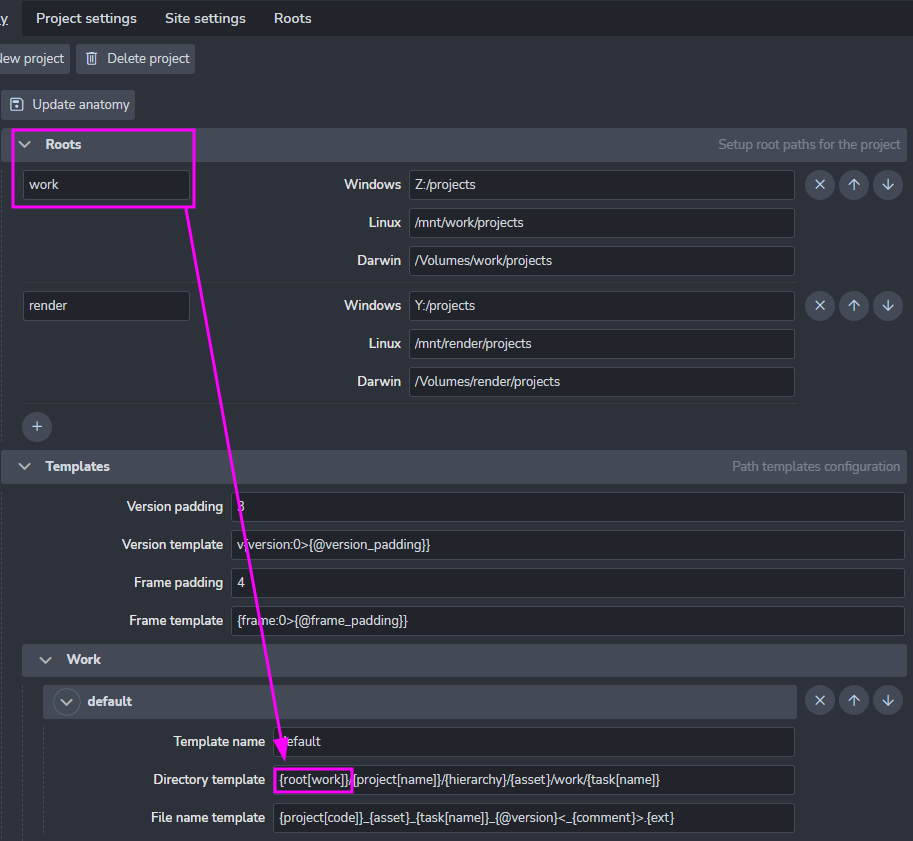Viewport: 913px width, 841px height.
Task: Move the render root down
Action: [887, 306]
